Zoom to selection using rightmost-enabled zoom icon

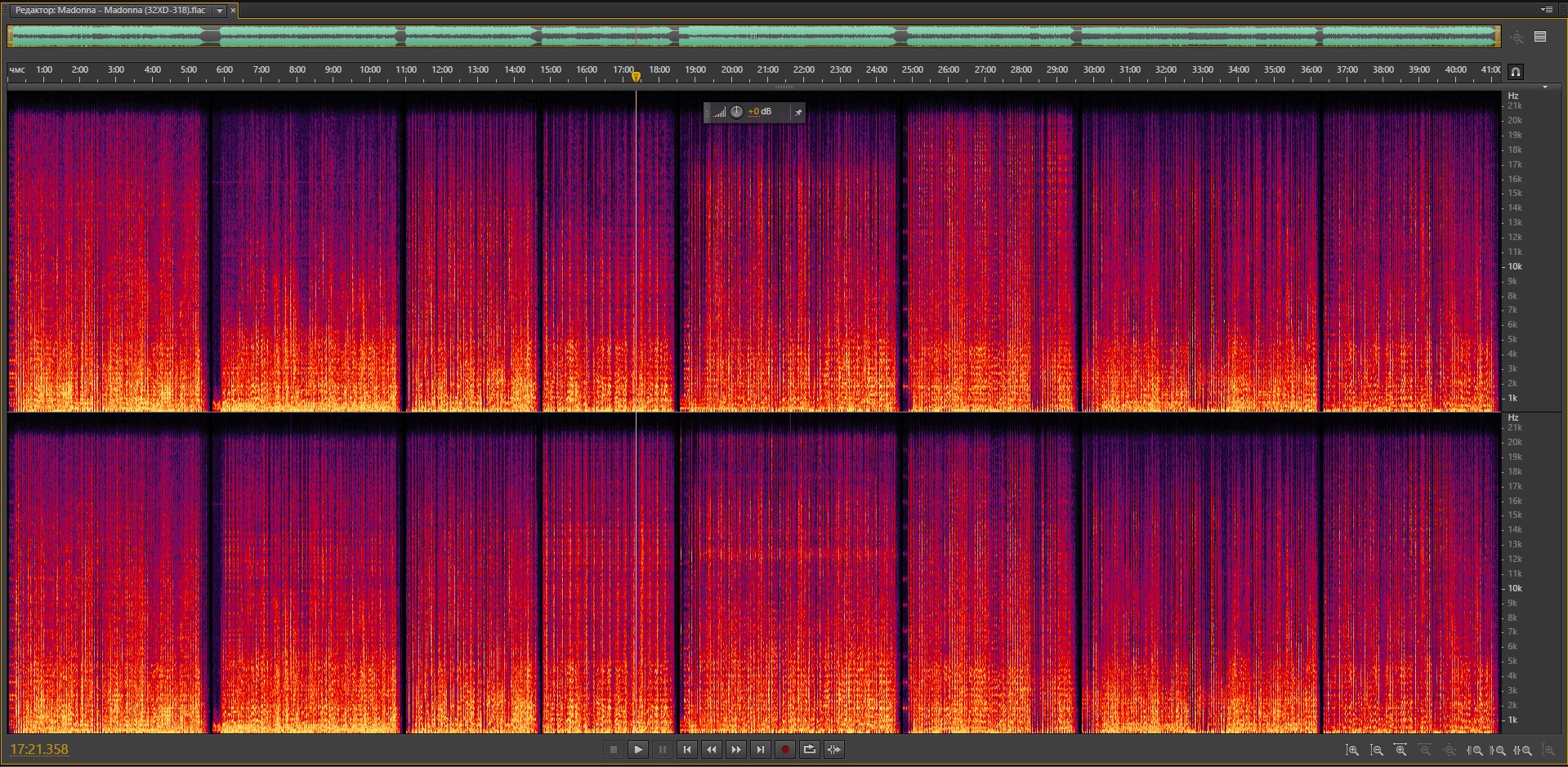tap(1523, 750)
